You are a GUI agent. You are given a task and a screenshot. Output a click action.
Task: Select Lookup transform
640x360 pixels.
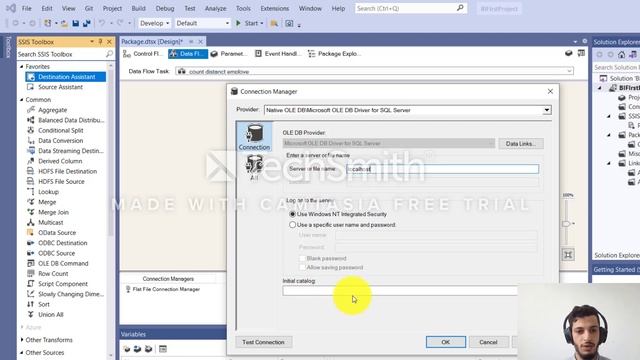pos(48,192)
